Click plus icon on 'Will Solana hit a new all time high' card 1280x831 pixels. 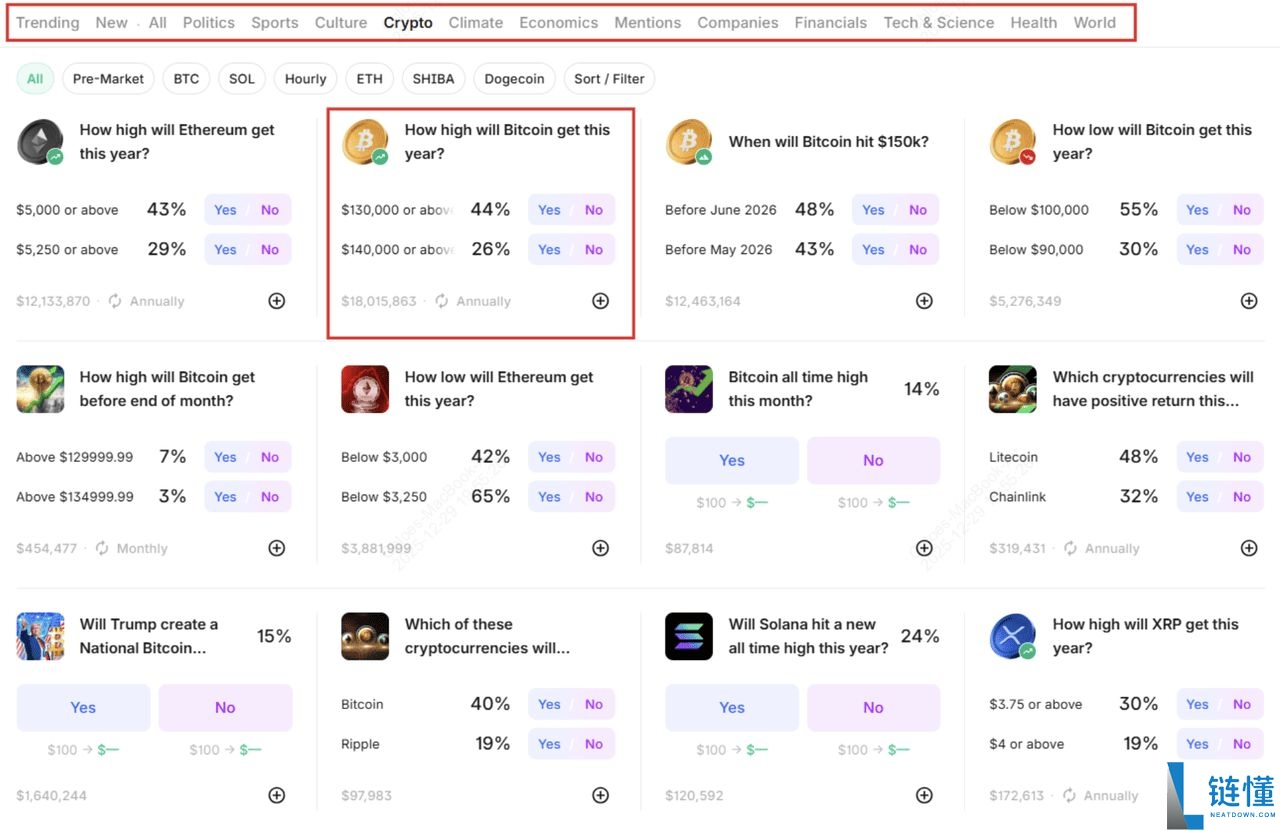click(924, 795)
